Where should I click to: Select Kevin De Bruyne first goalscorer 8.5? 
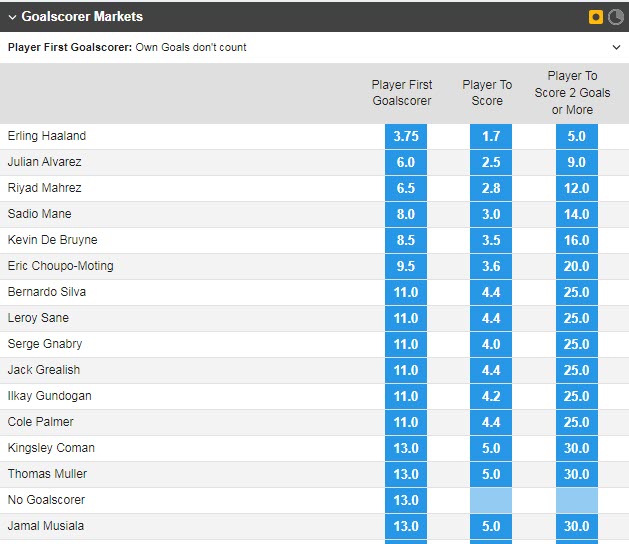point(406,240)
